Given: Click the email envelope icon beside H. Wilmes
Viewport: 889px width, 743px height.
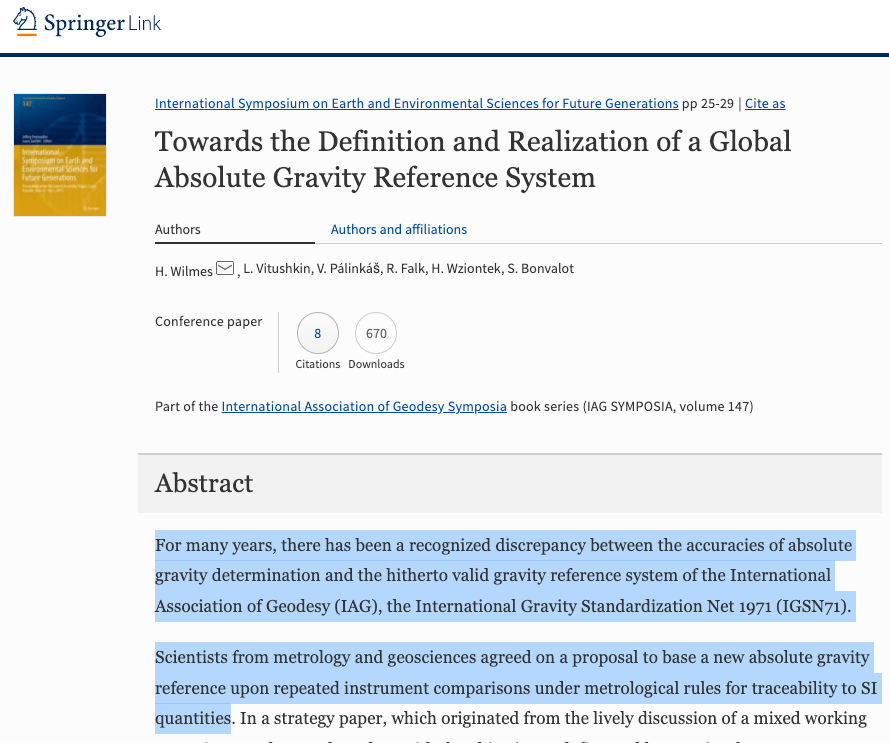Looking at the screenshot, I should (x=225, y=268).
